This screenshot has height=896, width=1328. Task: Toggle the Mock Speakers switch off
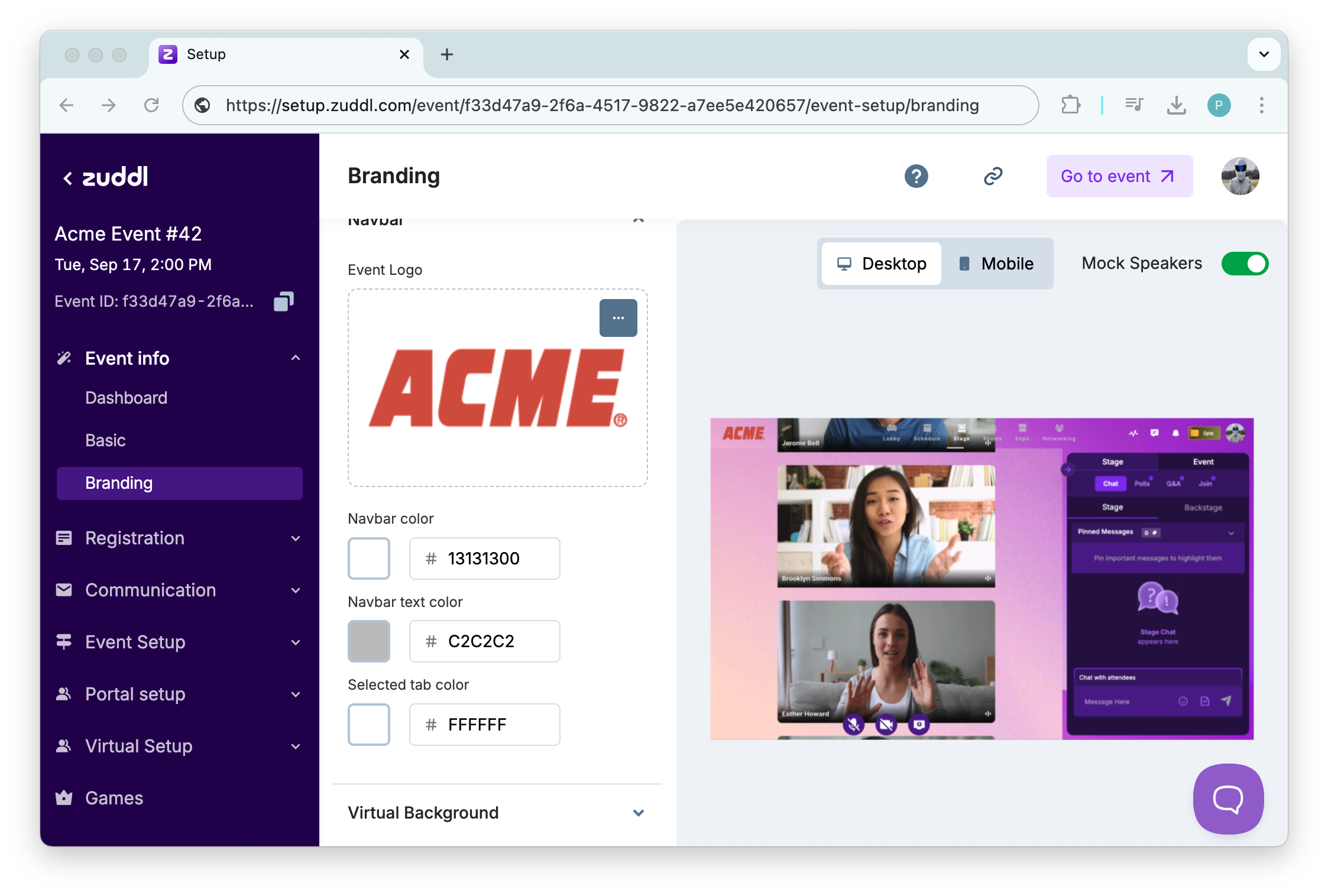pos(1245,264)
